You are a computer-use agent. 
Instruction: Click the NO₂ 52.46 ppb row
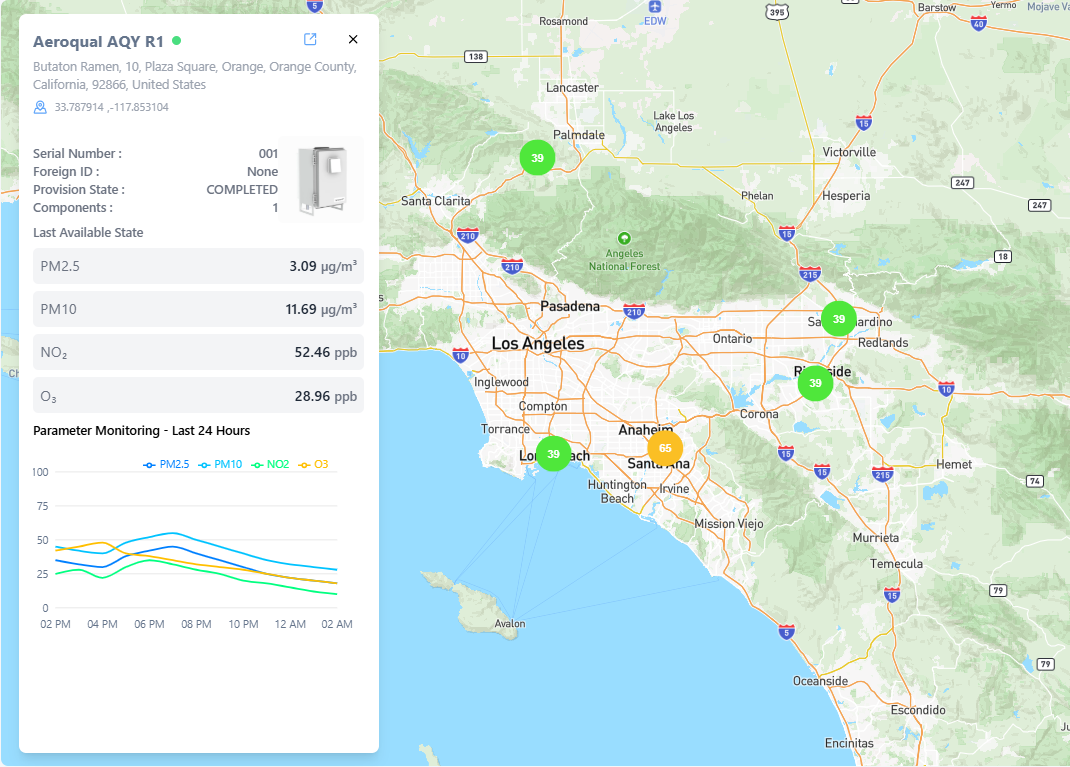[198, 353]
